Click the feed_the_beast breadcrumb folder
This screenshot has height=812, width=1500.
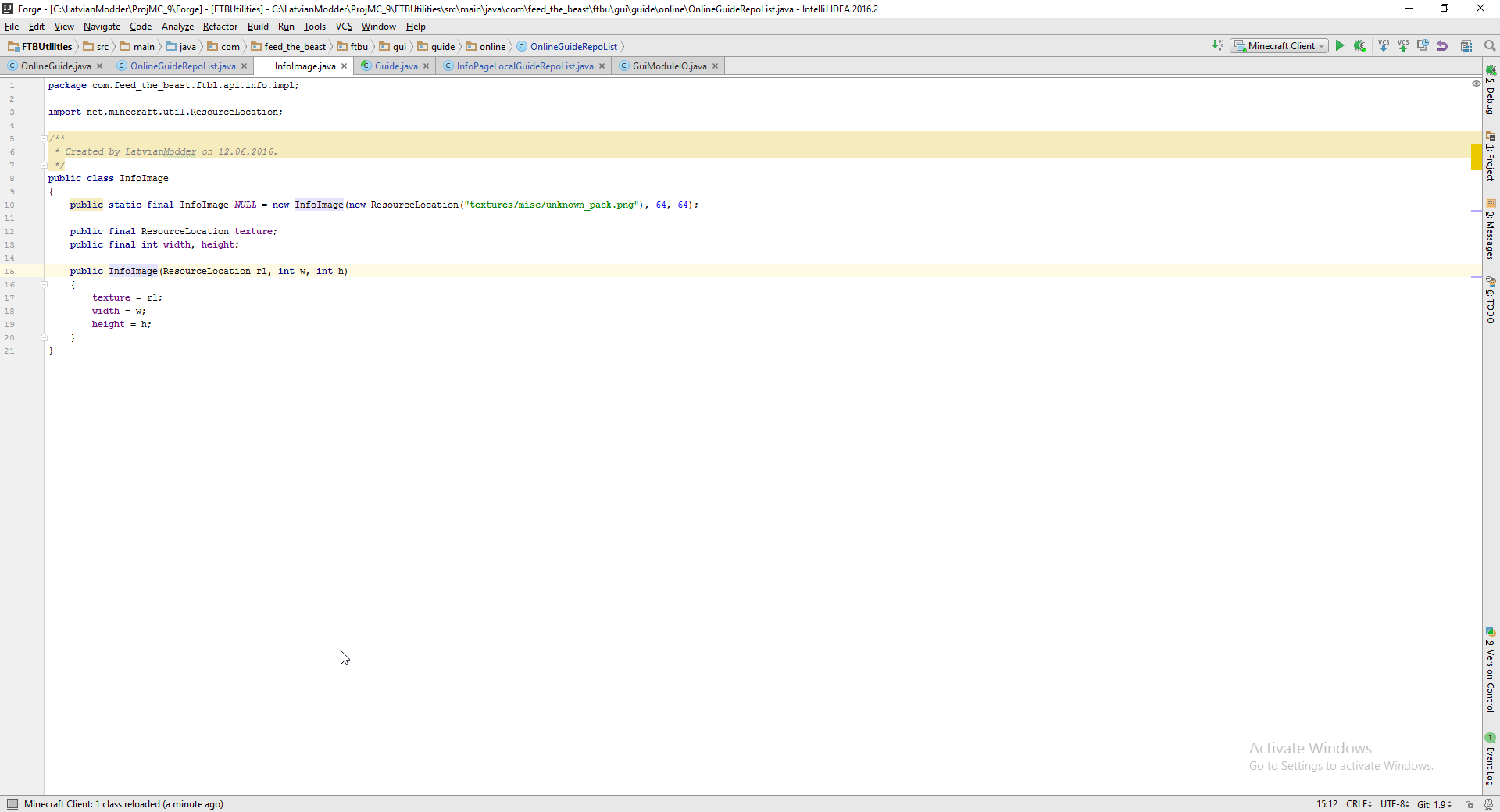click(x=295, y=47)
